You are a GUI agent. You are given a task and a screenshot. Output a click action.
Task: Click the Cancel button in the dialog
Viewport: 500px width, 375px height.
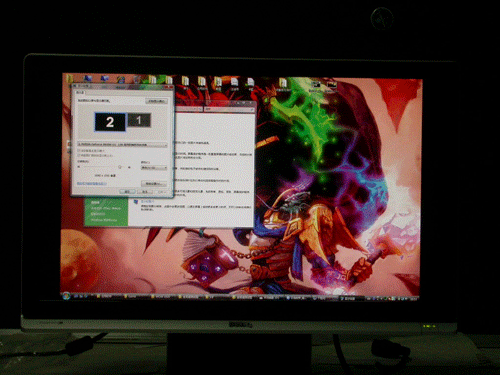[x=145, y=192]
